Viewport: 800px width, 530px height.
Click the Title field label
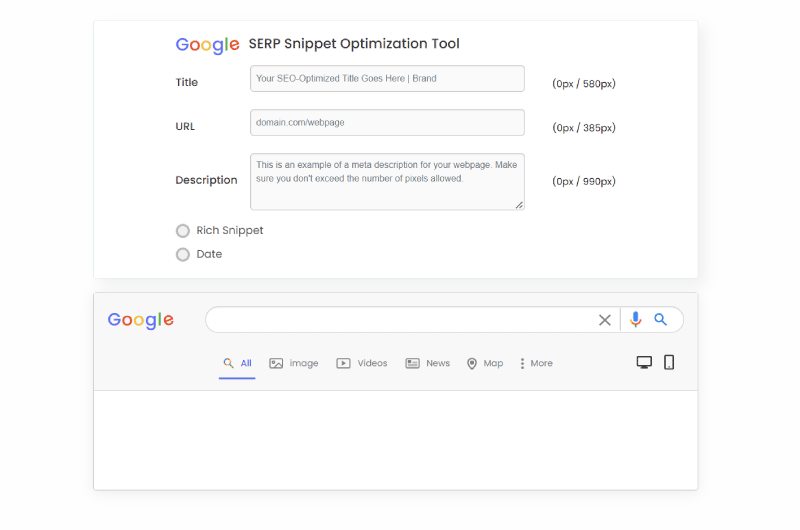point(187,82)
